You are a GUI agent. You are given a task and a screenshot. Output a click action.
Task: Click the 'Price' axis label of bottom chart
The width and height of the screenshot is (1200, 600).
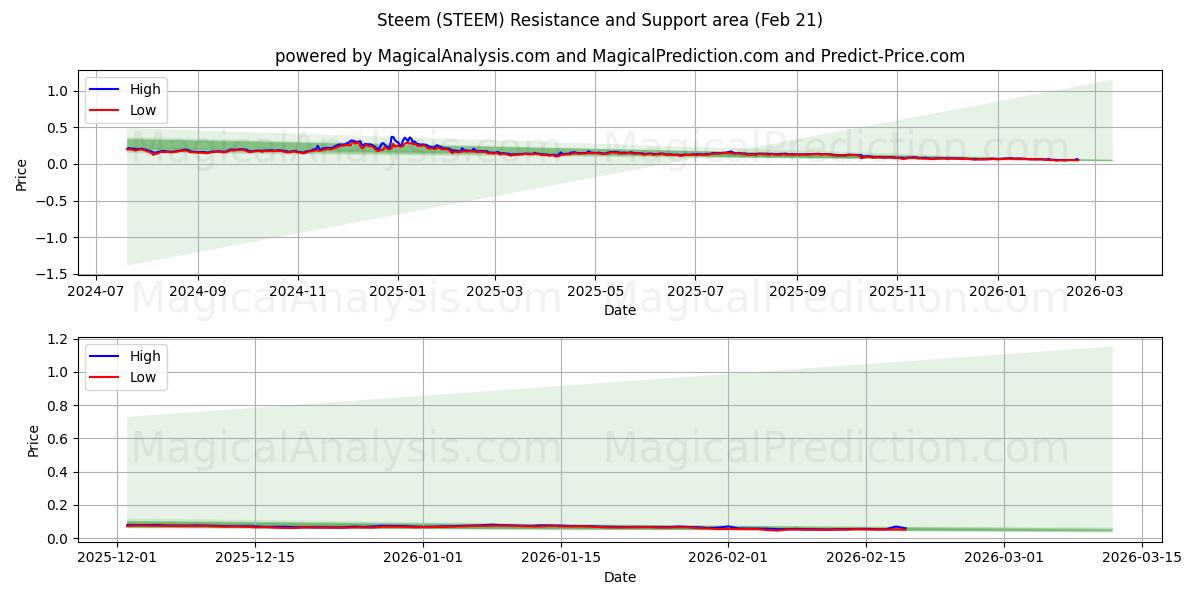pyautogui.click(x=33, y=440)
